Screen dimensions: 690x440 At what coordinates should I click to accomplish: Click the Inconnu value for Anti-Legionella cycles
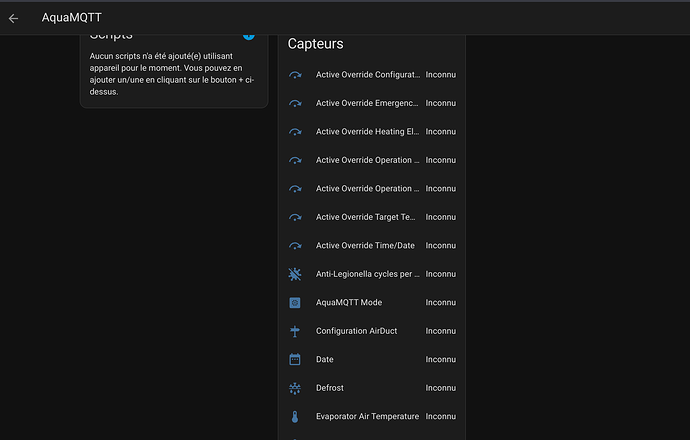point(440,274)
